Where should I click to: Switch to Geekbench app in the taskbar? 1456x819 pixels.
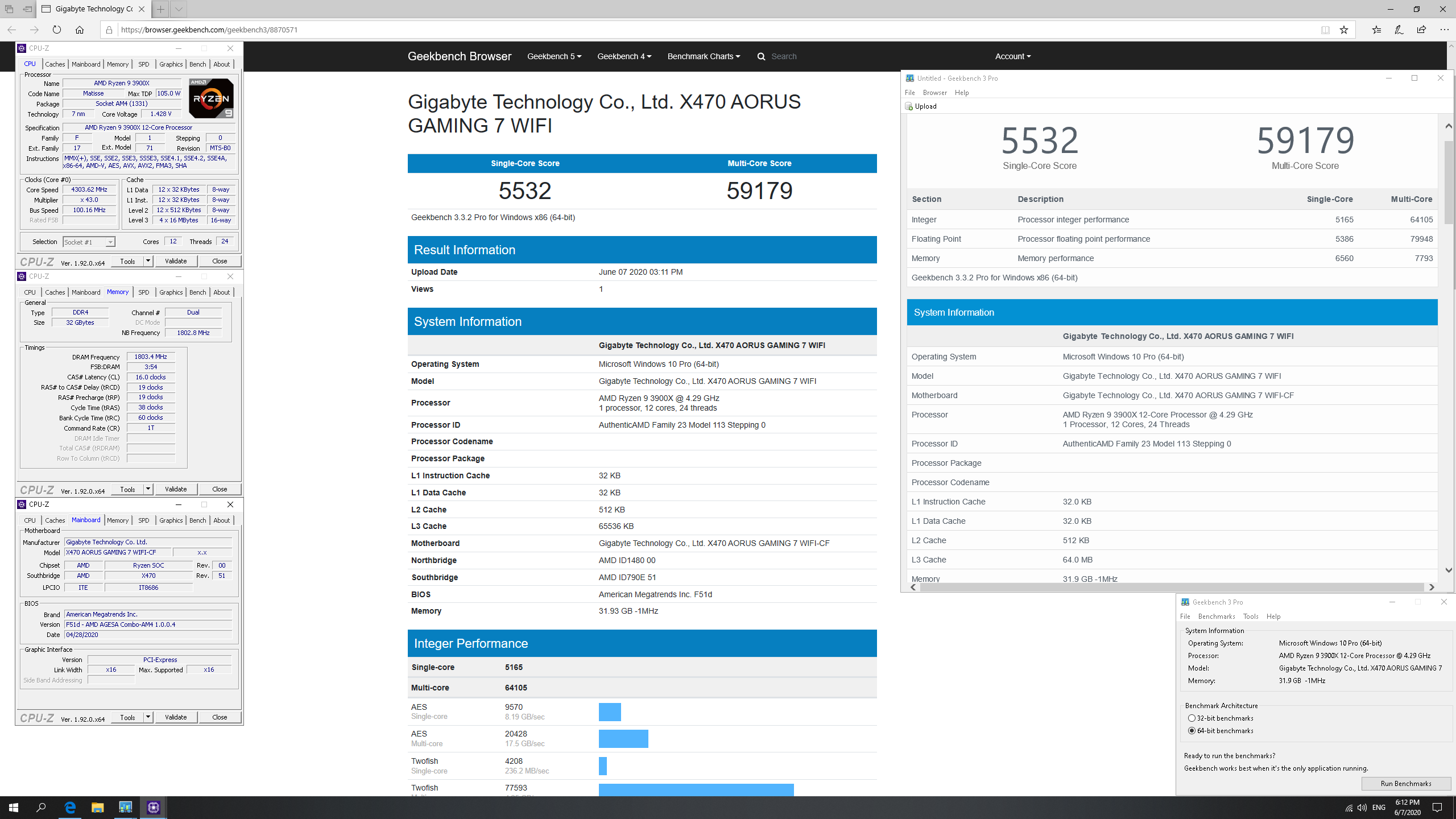click(125, 807)
